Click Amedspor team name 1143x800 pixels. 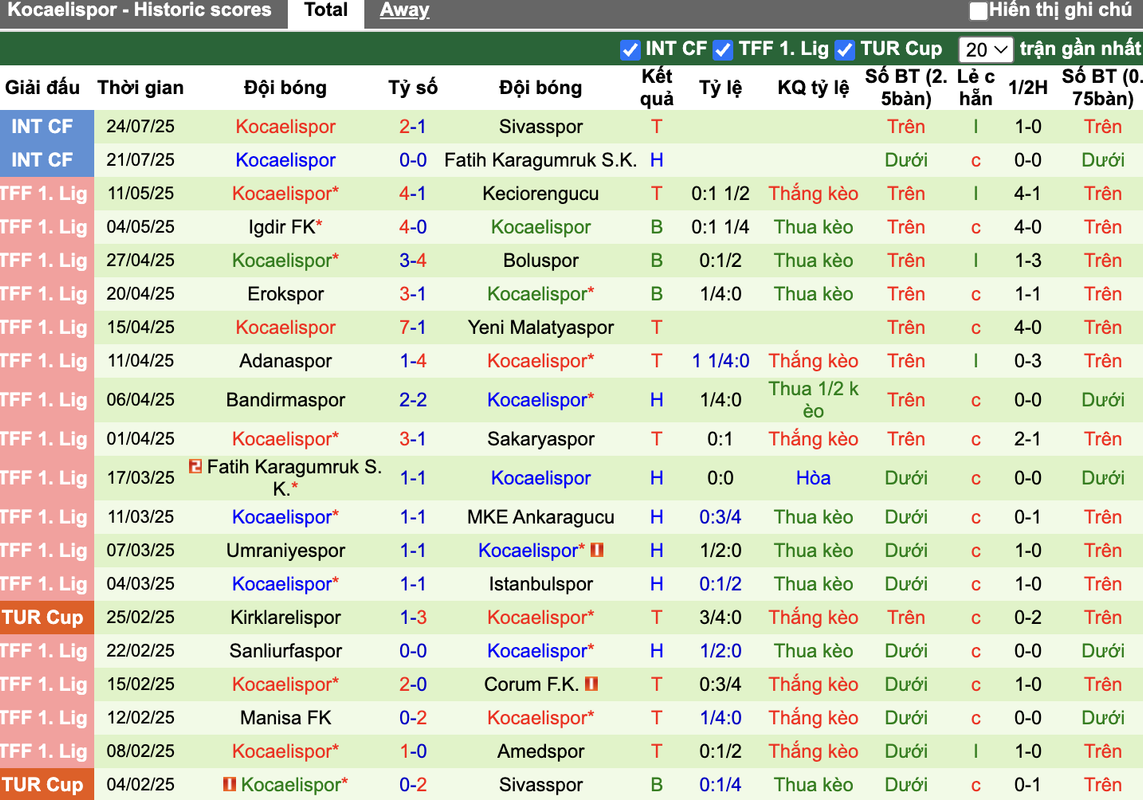(x=541, y=752)
